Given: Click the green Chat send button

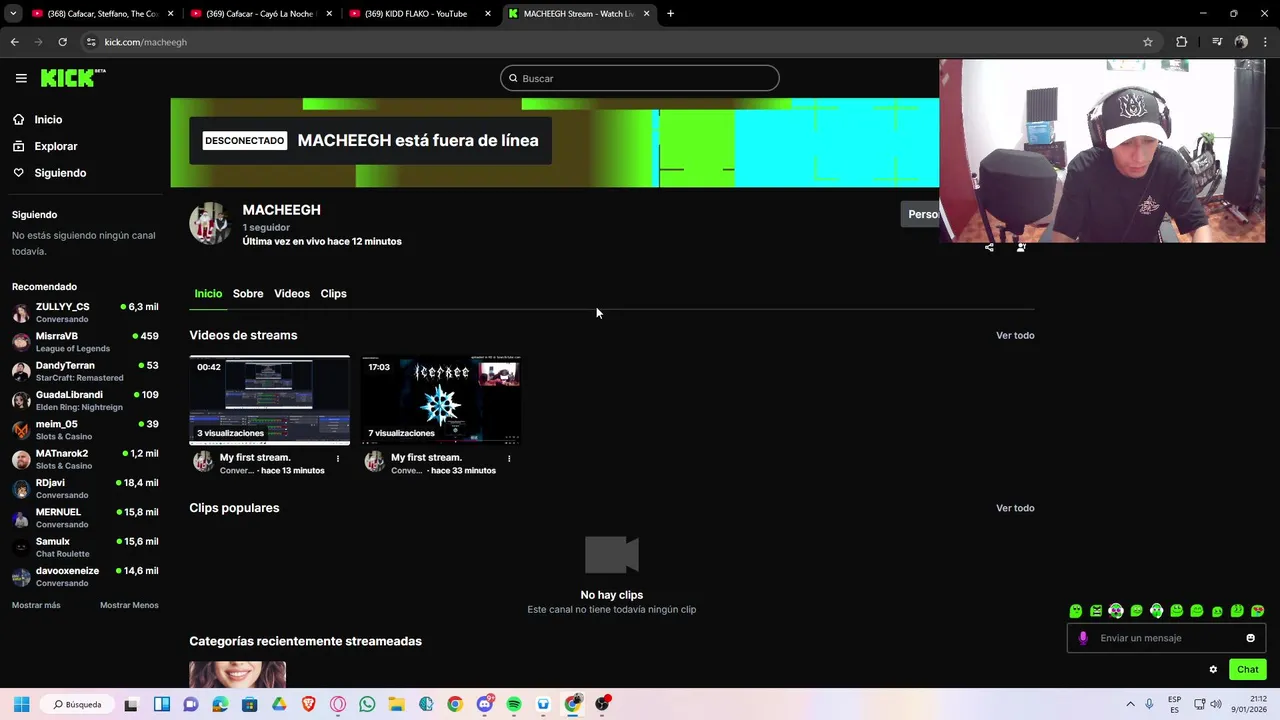Looking at the screenshot, I should tap(1248, 670).
